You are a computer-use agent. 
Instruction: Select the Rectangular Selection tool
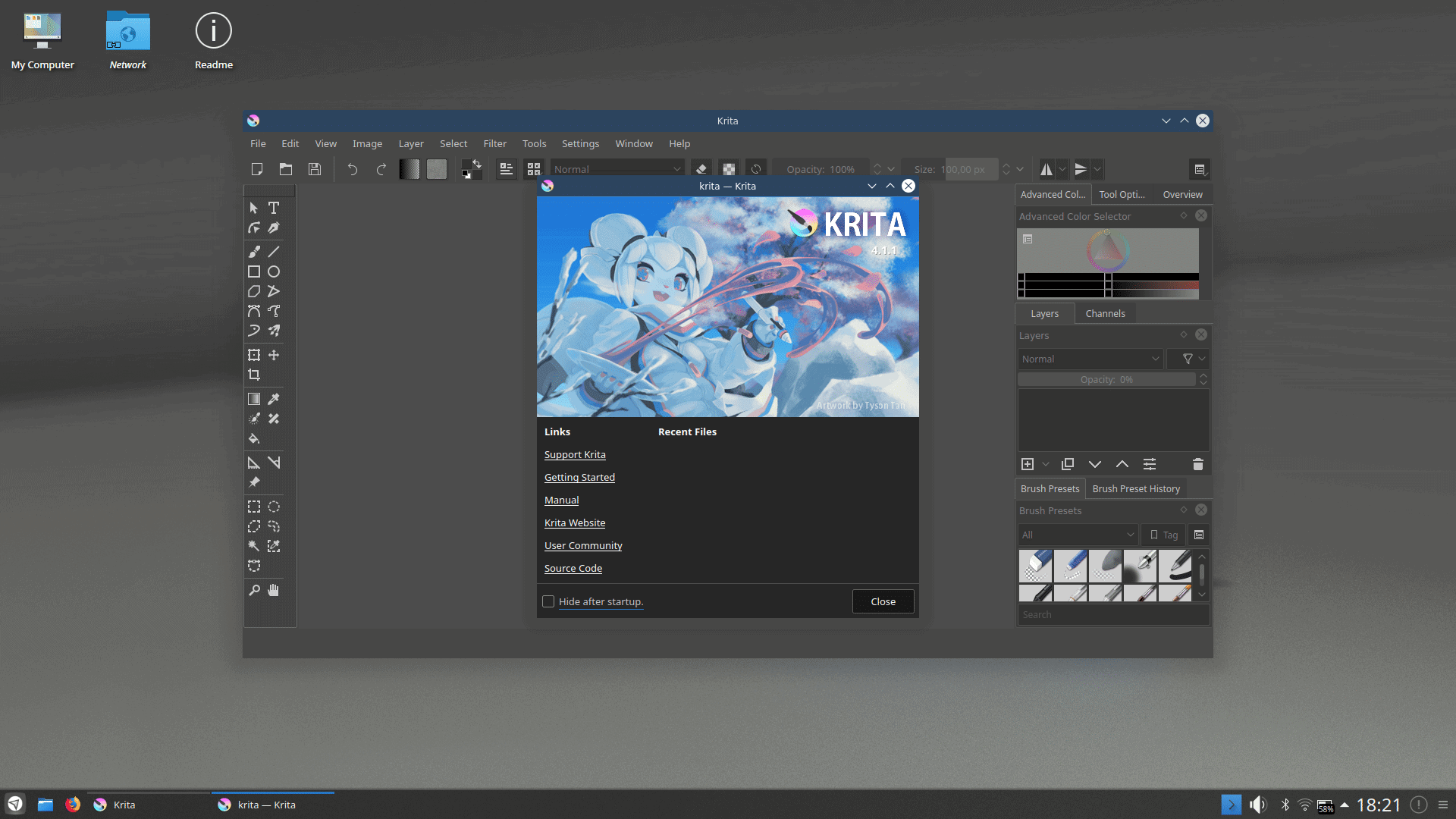[254, 507]
